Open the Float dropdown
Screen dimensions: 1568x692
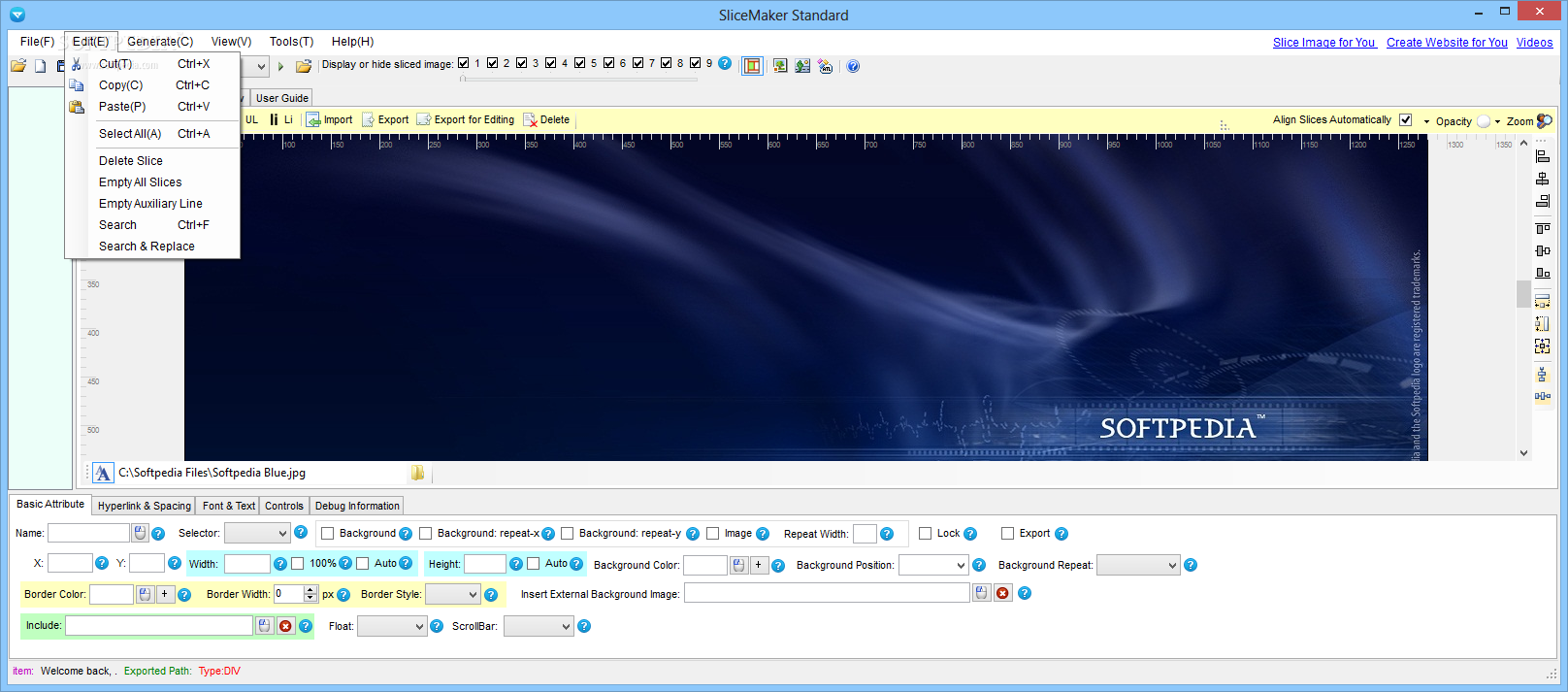click(392, 626)
